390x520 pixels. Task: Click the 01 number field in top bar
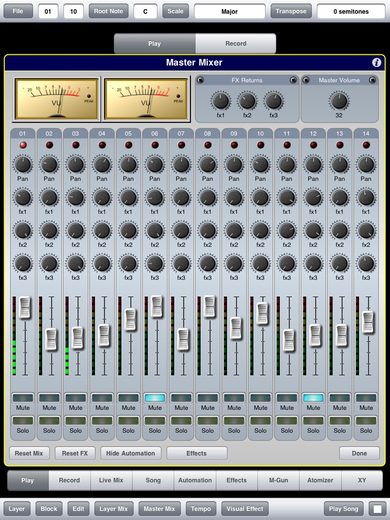point(48,11)
